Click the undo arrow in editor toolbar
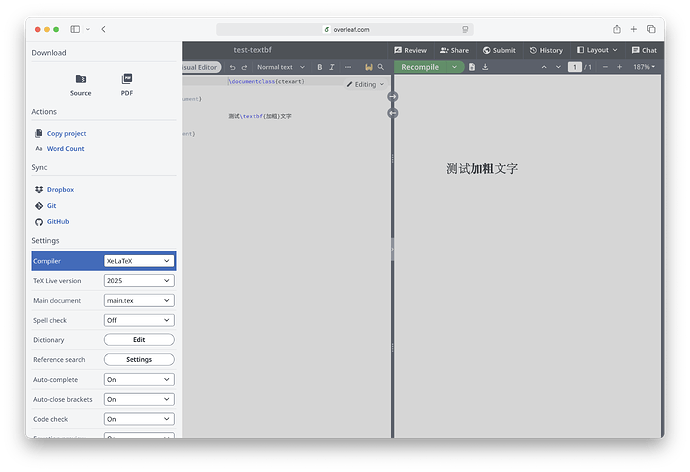690x472 pixels. click(x=232, y=67)
